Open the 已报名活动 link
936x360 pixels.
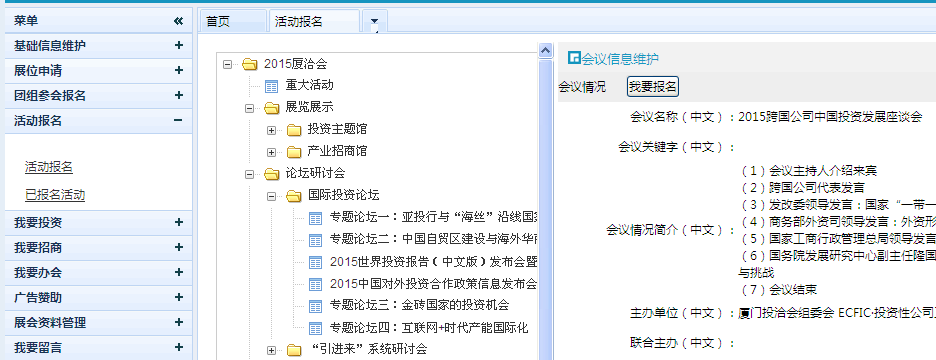55,195
